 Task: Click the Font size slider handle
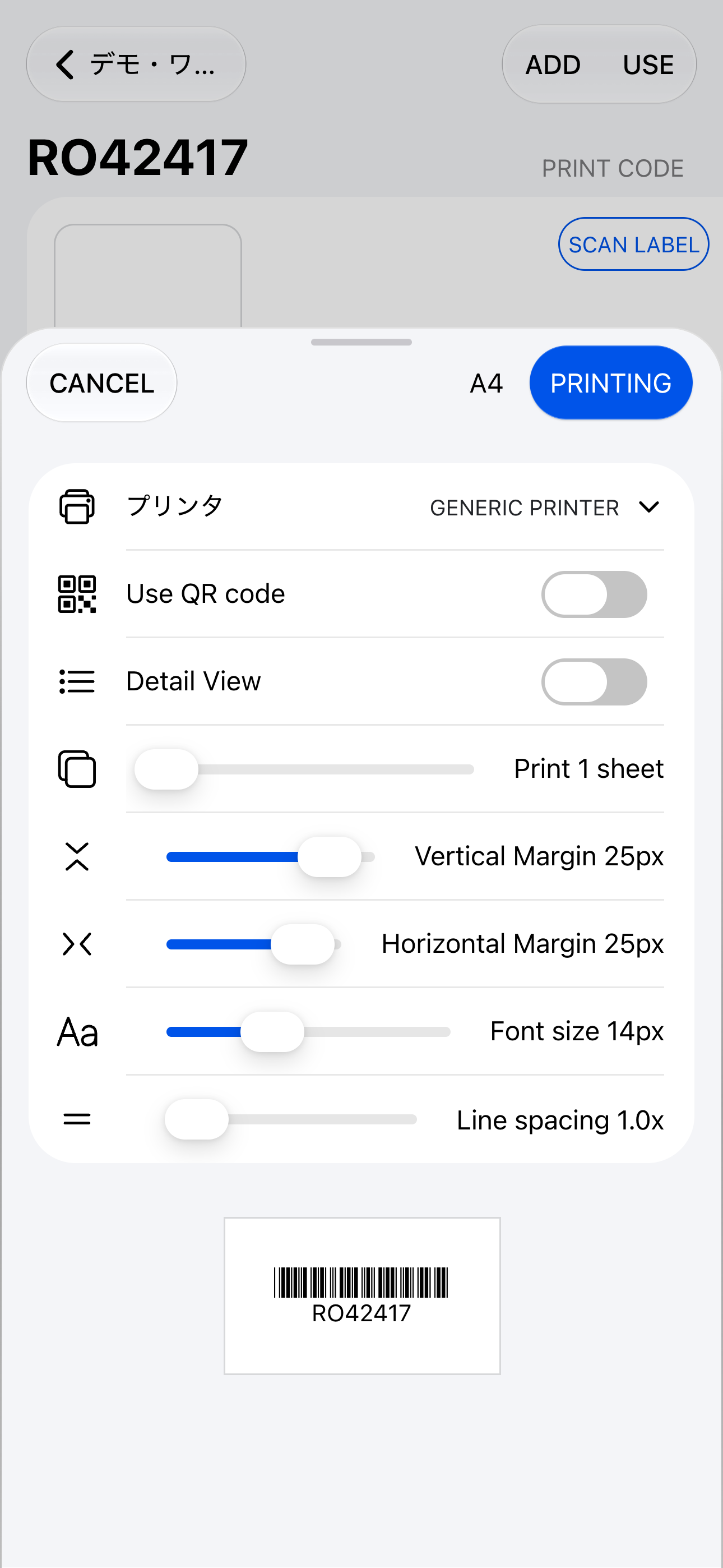coord(272,1032)
